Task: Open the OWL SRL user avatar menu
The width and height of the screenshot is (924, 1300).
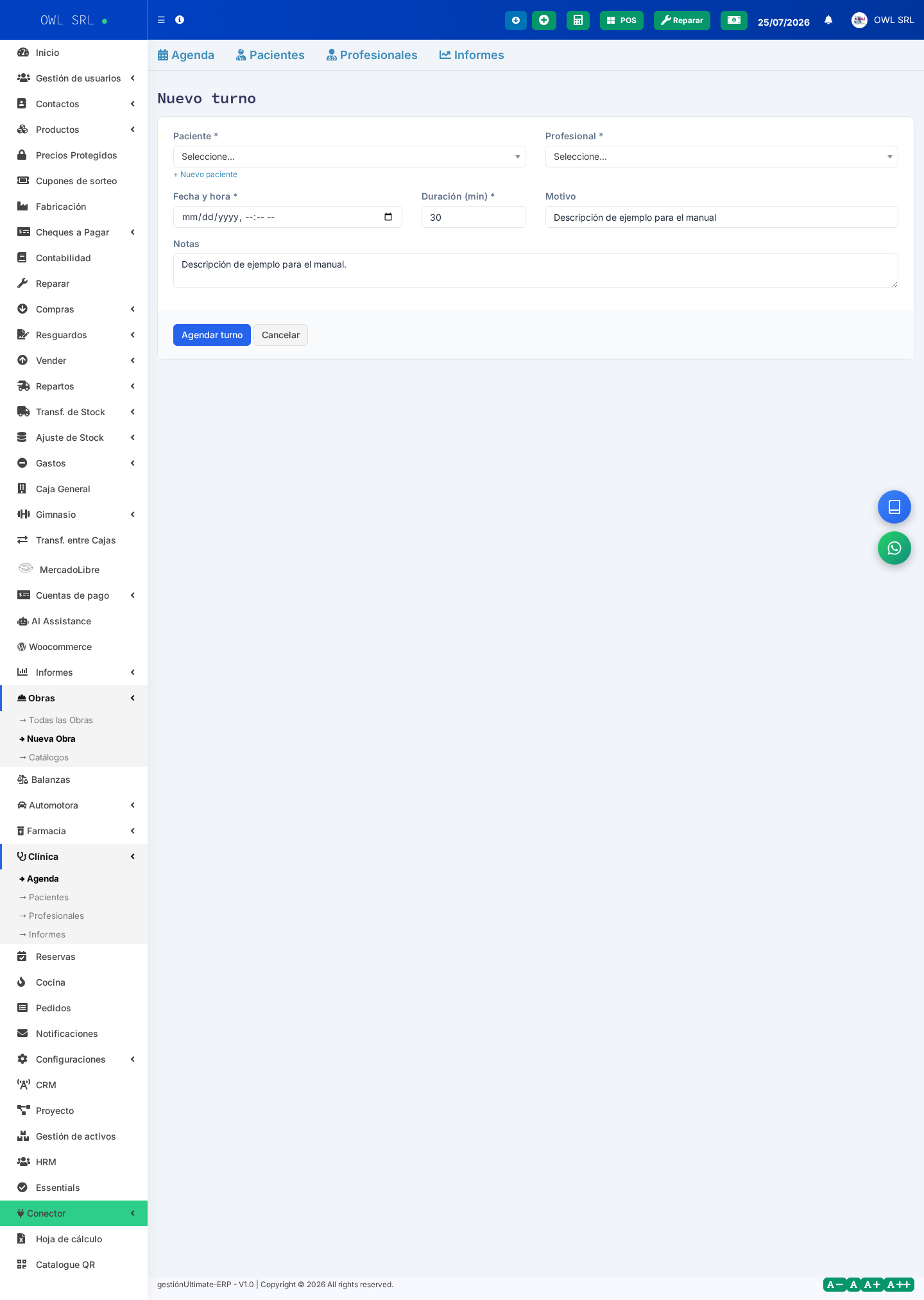Action: [x=883, y=20]
